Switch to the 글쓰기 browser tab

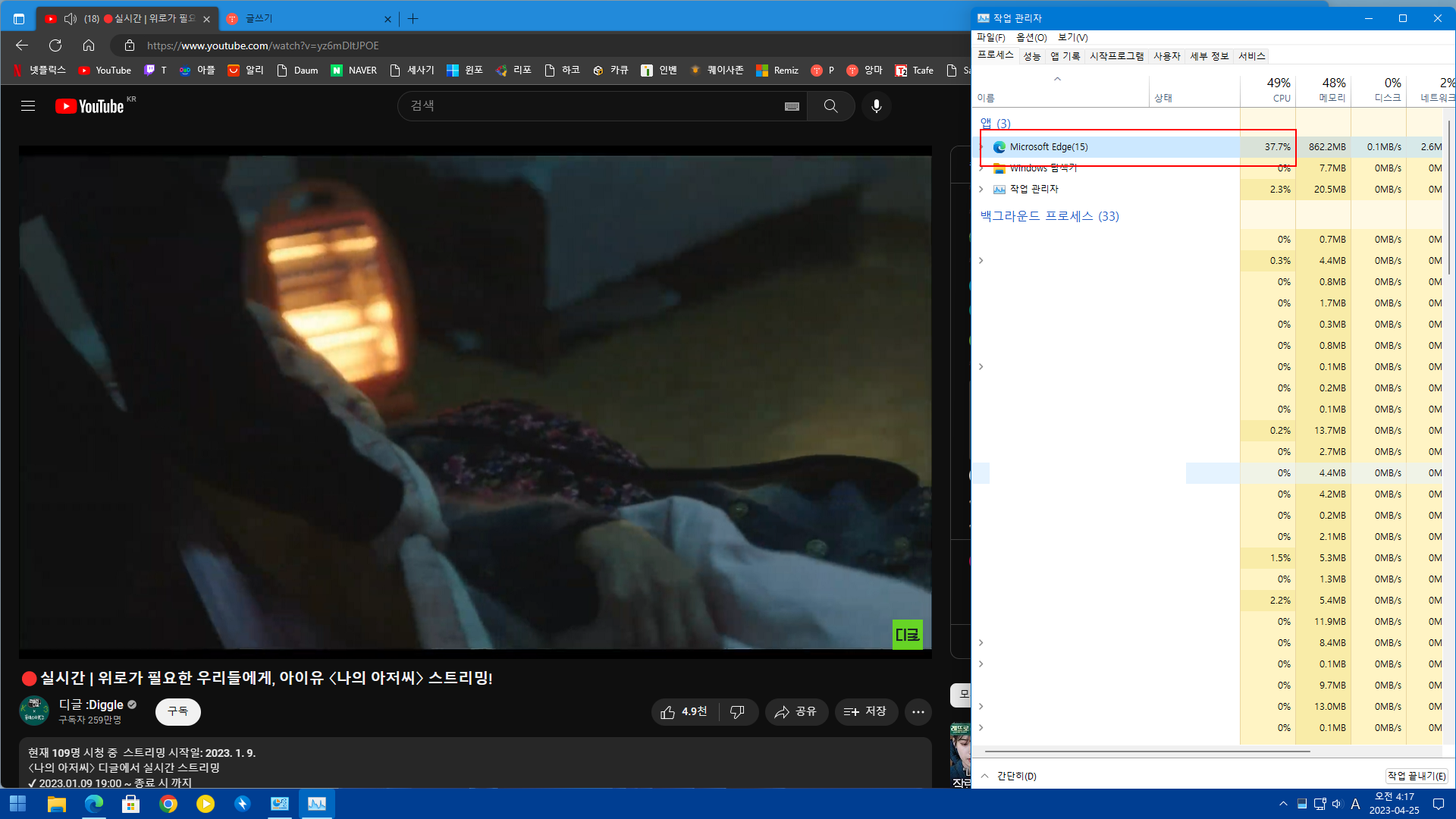pyautogui.click(x=309, y=18)
